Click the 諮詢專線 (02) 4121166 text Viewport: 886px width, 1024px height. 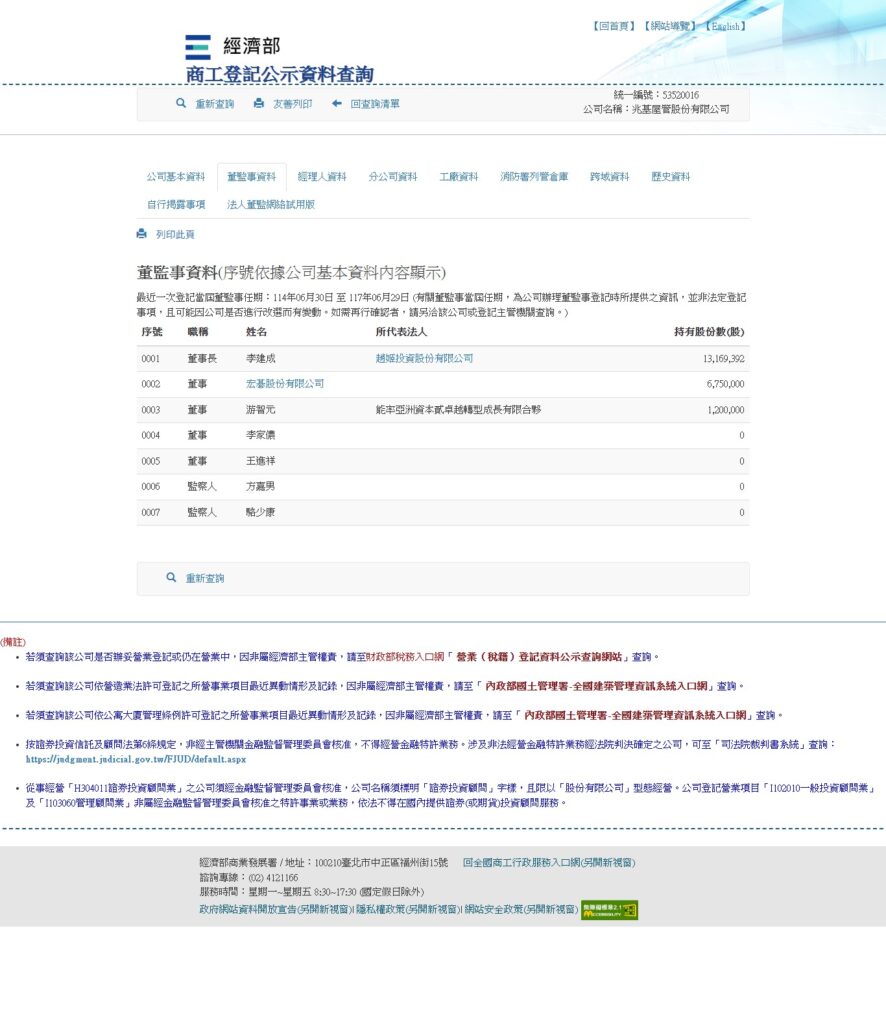(x=249, y=877)
